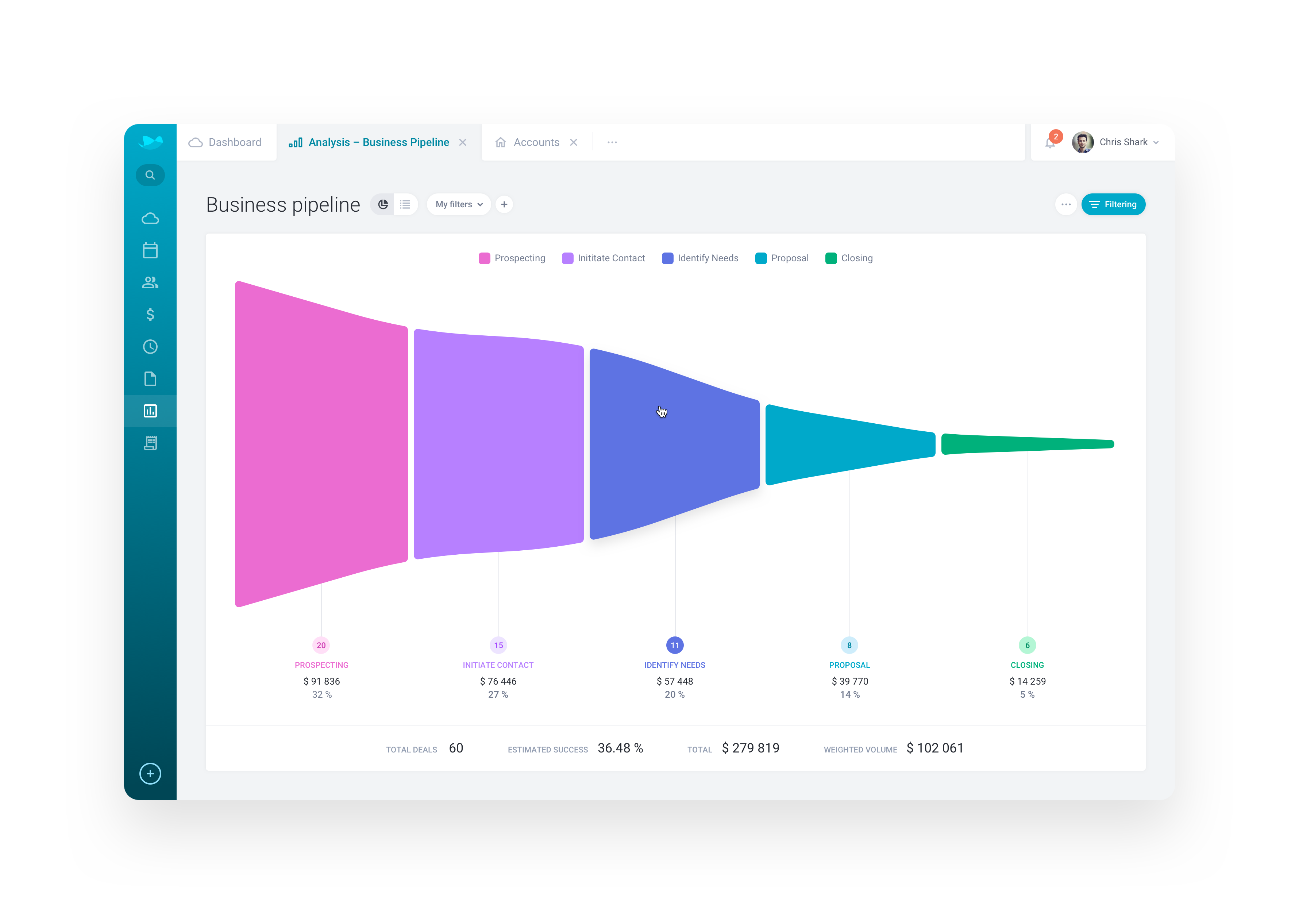This screenshot has width=1299, height=924.
Task: Open the three-dots menu beside Filtering
Action: click(x=1066, y=204)
